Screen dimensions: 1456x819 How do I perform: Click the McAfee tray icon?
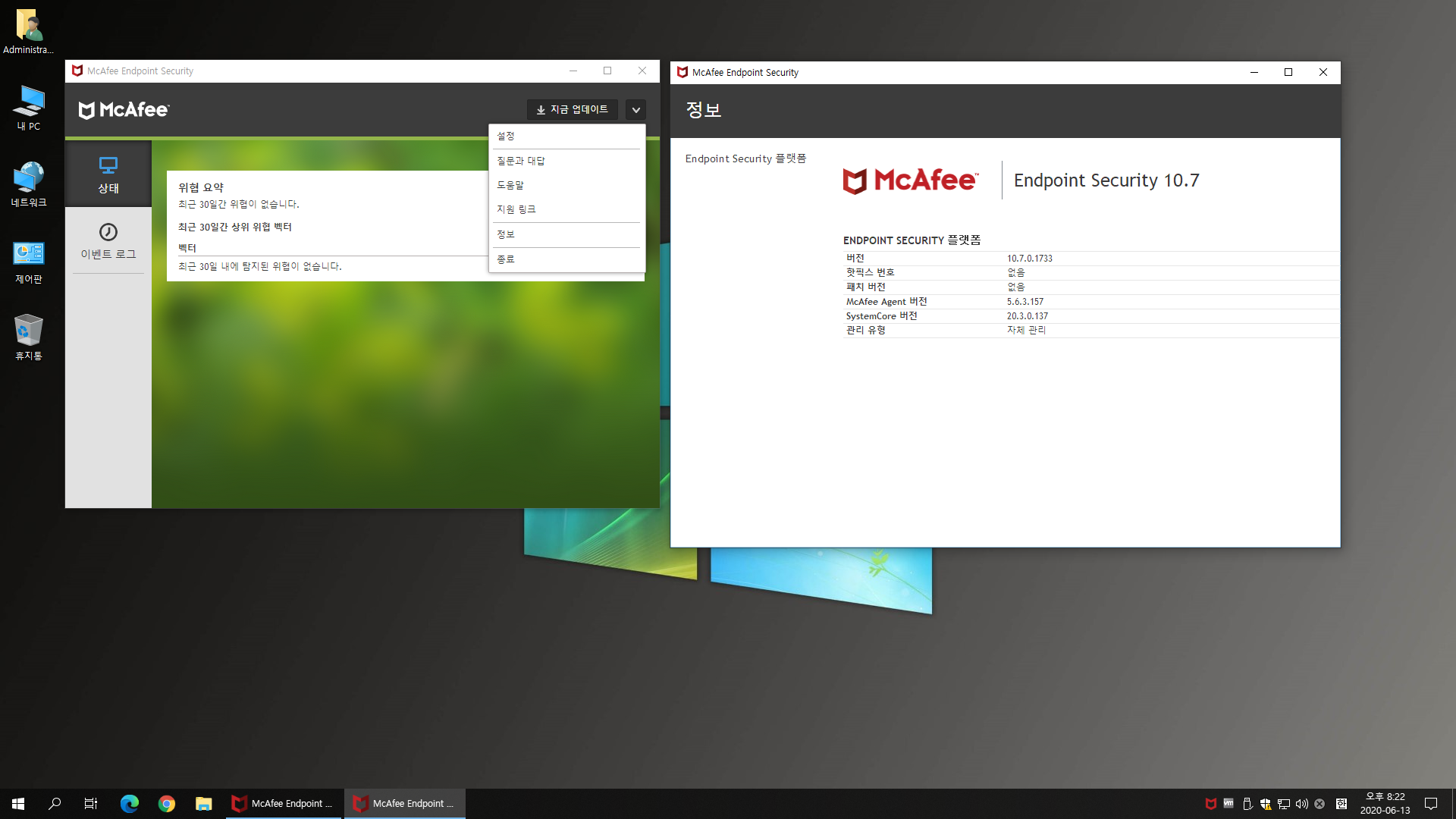(1211, 804)
